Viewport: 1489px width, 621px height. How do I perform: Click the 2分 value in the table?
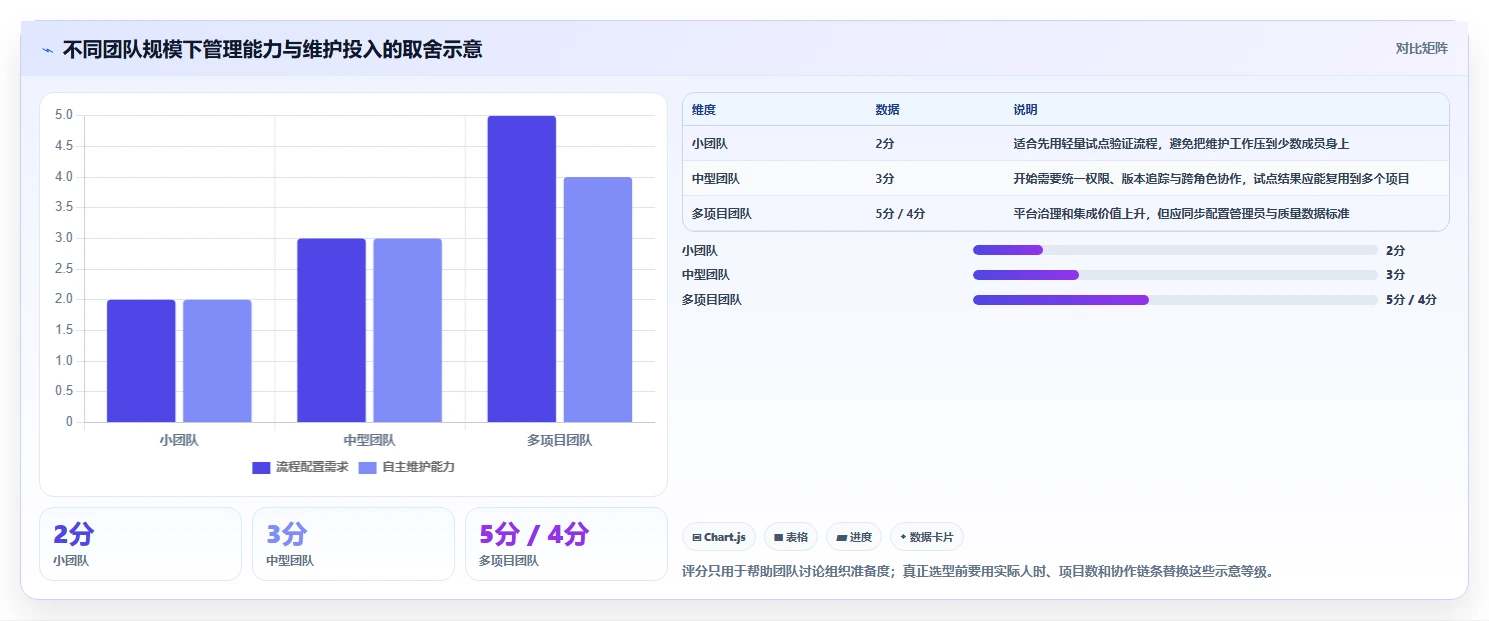[x=885, y=144]
